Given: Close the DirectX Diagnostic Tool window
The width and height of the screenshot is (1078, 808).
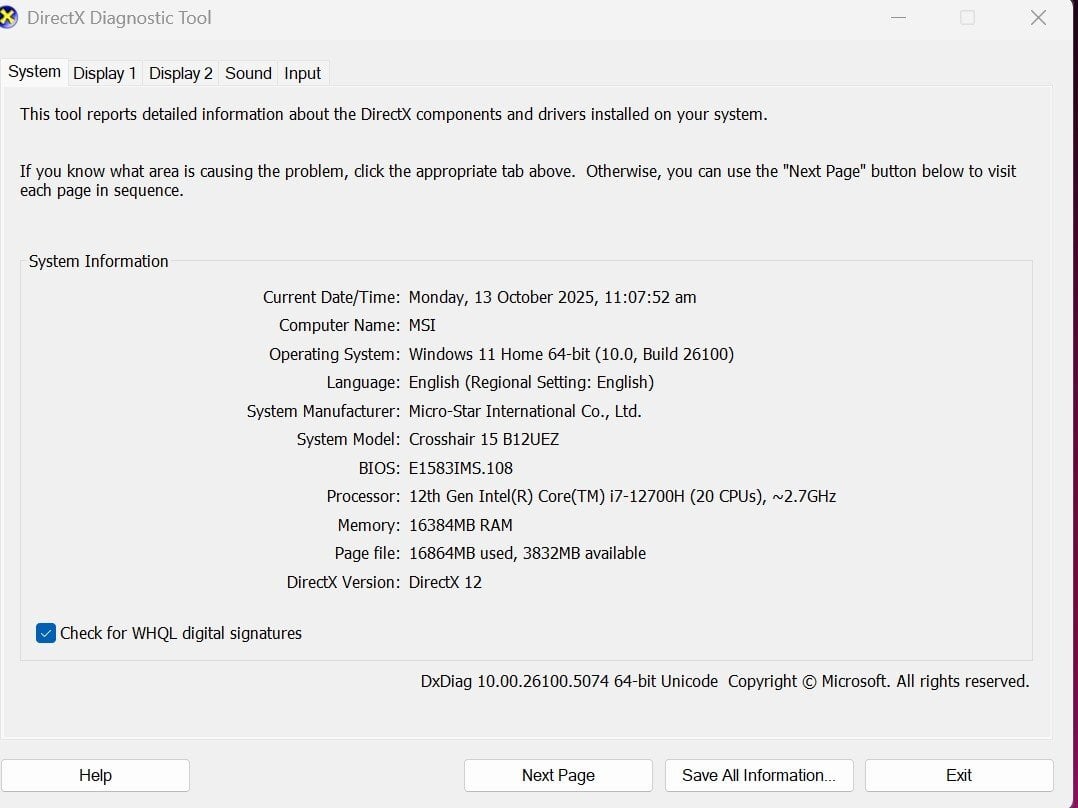Looking at the screenshot, I should coord(1038,18).
